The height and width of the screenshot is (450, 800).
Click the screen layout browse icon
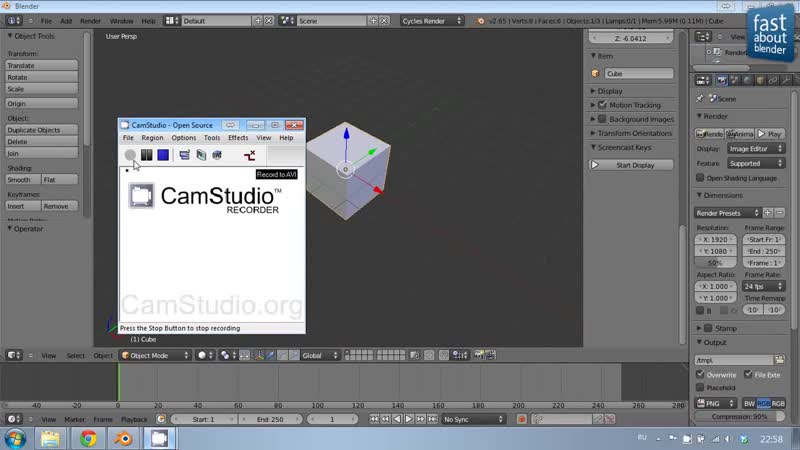tap(172, 20)
